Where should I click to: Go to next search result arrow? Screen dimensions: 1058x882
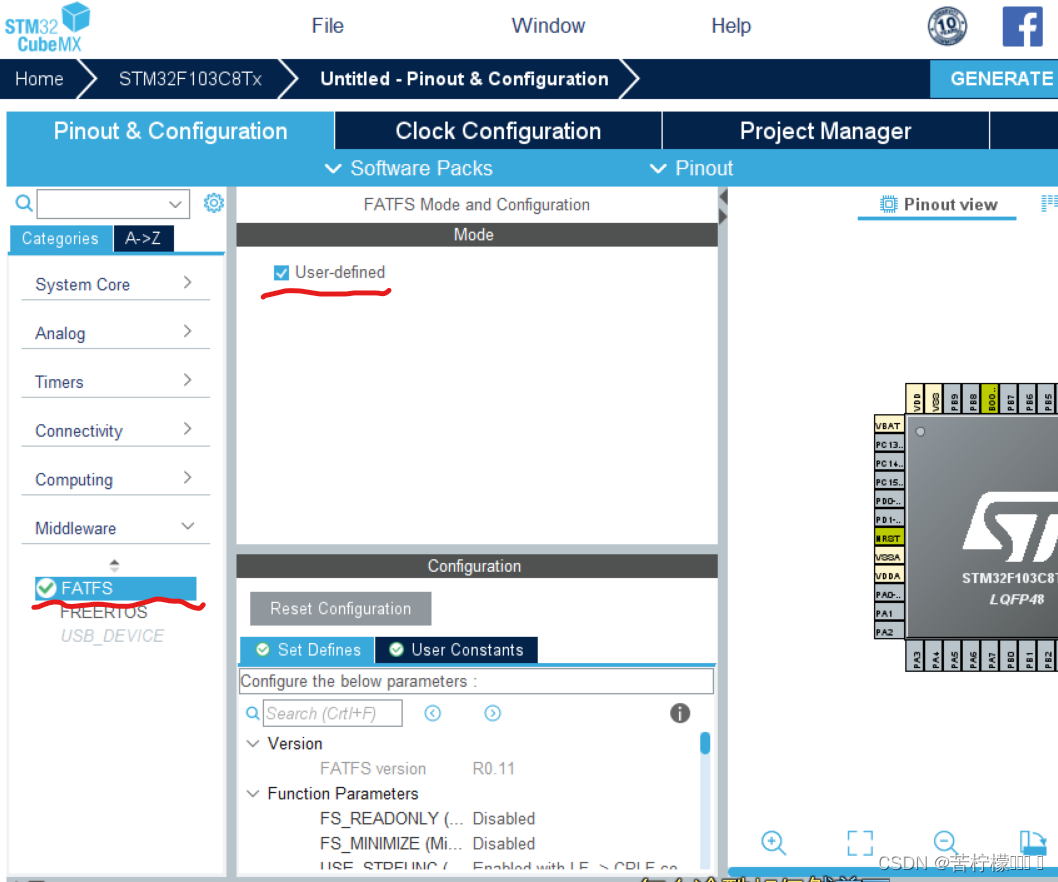tap(493, 713)
